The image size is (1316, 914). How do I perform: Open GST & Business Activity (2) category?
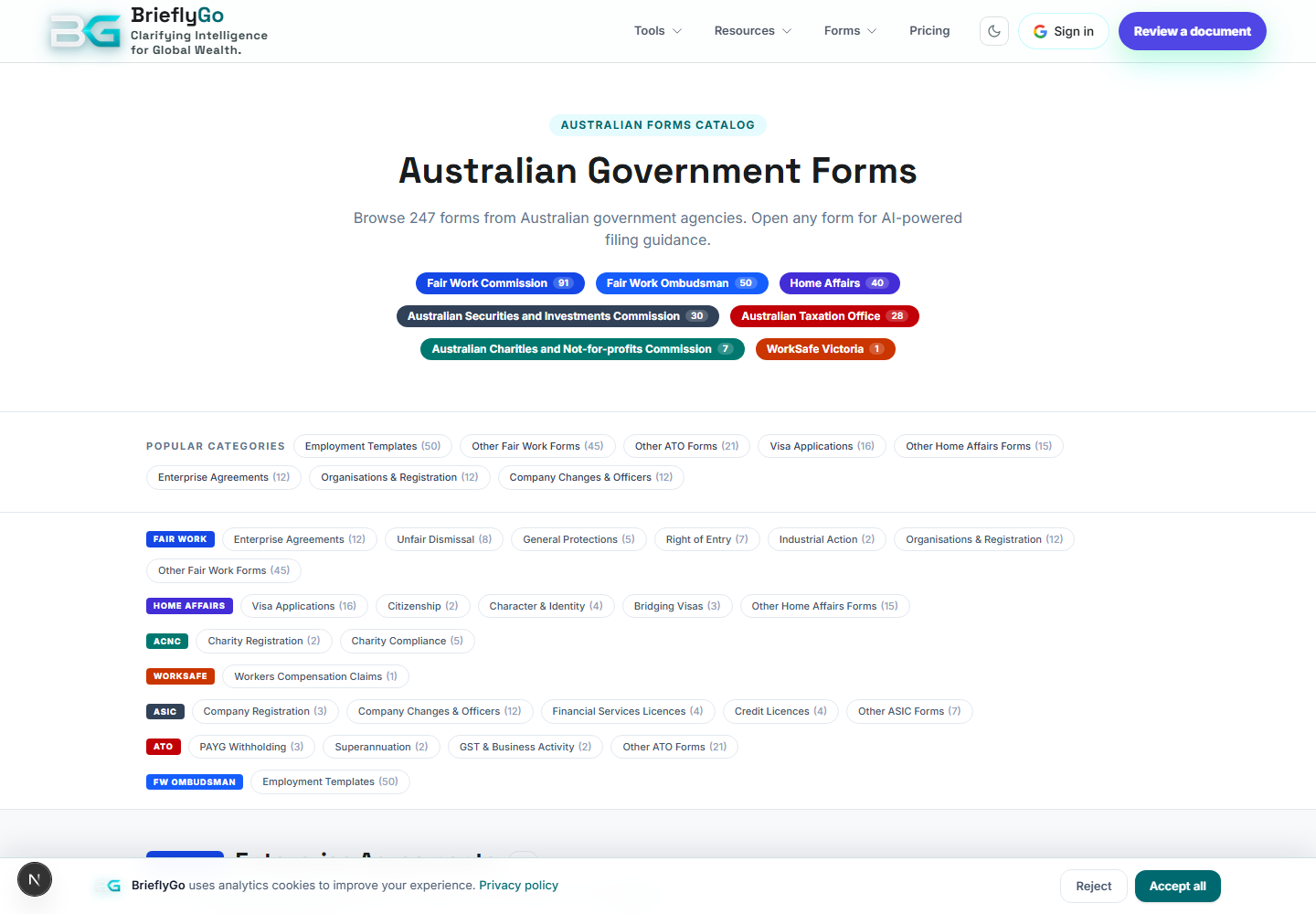click(x=525, y=747)
